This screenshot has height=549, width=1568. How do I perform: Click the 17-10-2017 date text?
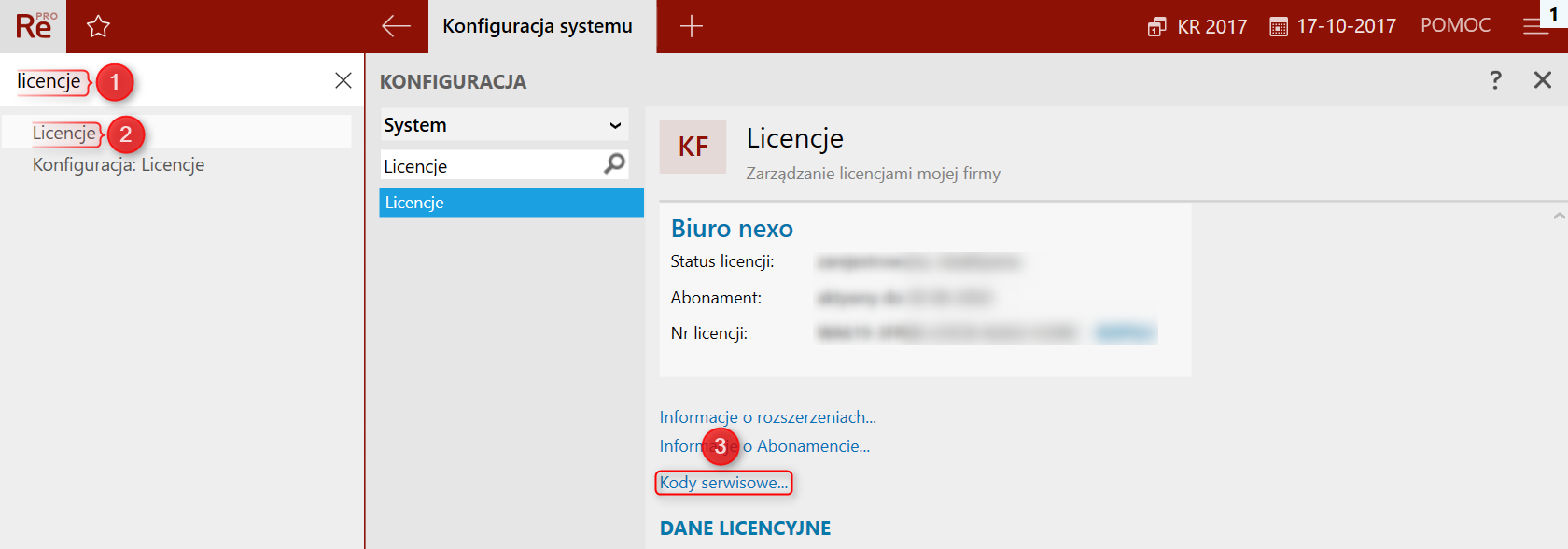coord(1346,26)
